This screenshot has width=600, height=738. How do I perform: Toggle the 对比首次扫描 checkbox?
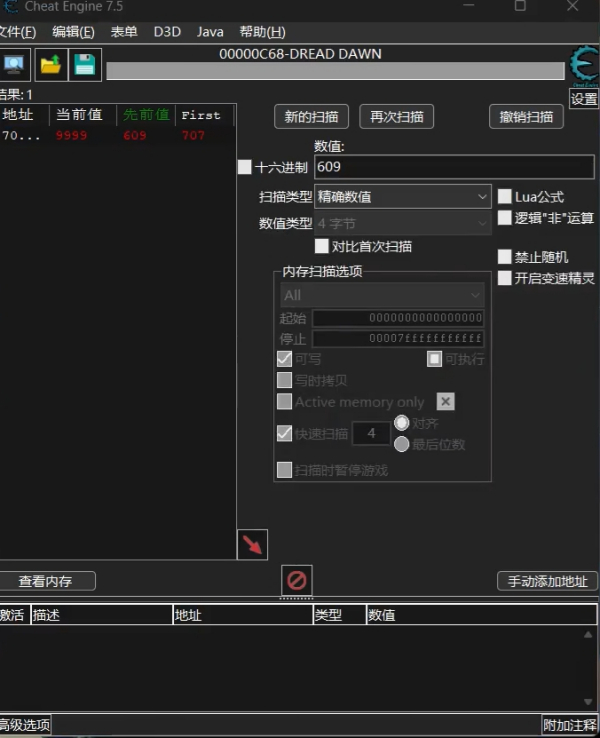[x=322, y=246]
